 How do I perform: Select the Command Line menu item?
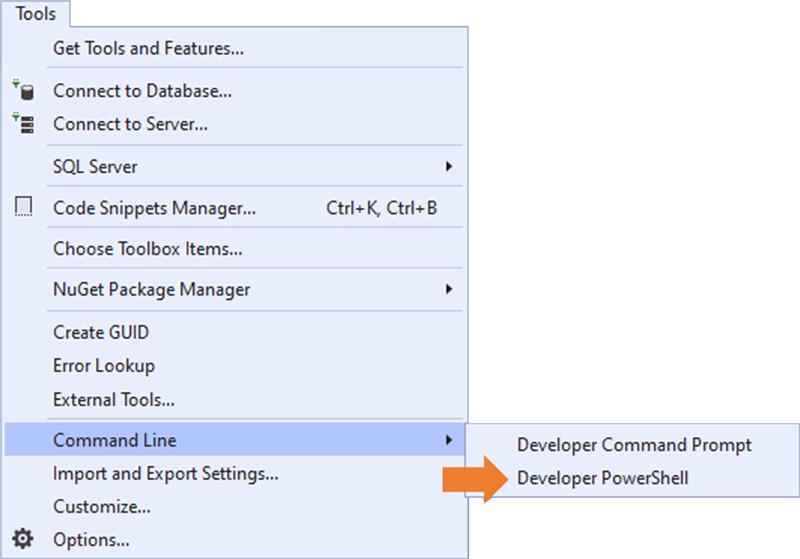coord(235,440)
